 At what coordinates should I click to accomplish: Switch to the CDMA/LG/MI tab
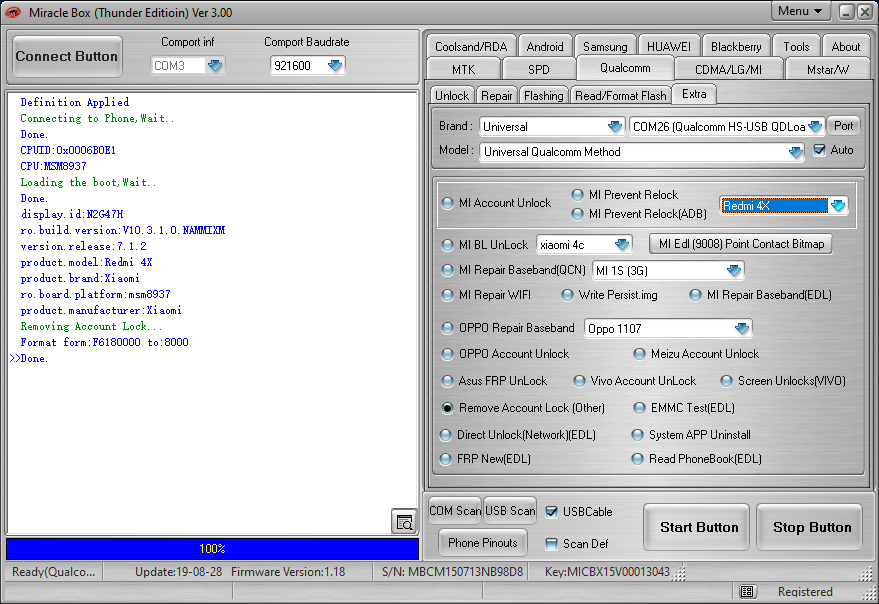tap(728, 70)
